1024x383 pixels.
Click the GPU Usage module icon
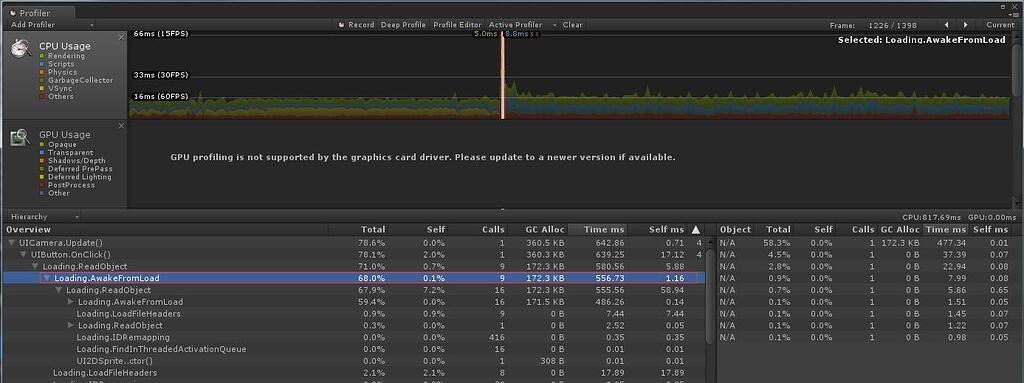(21, 137)
